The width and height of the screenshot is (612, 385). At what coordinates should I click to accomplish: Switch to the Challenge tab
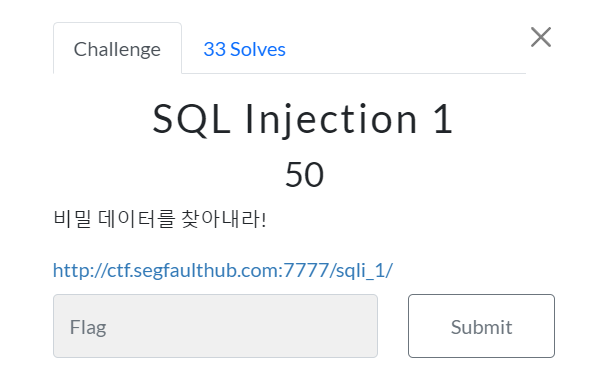click(x=117, y=48)
